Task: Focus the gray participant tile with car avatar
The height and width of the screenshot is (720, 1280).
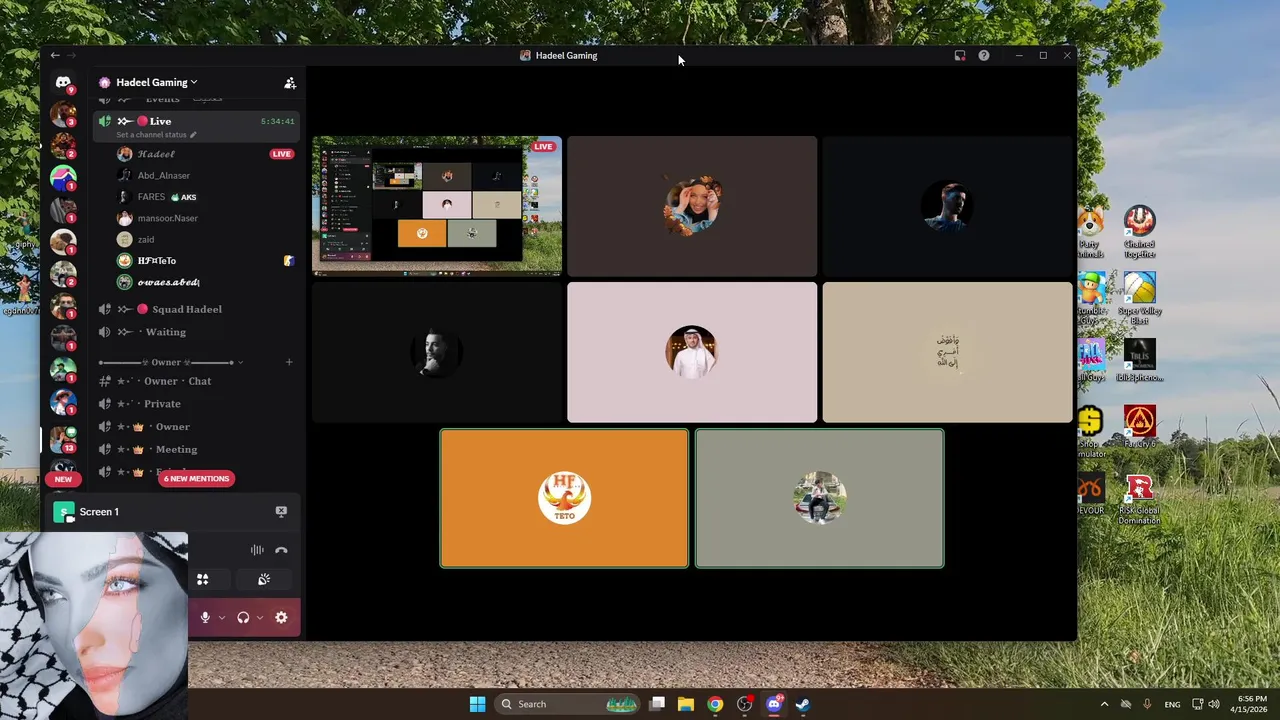Action: coord(819,498)
